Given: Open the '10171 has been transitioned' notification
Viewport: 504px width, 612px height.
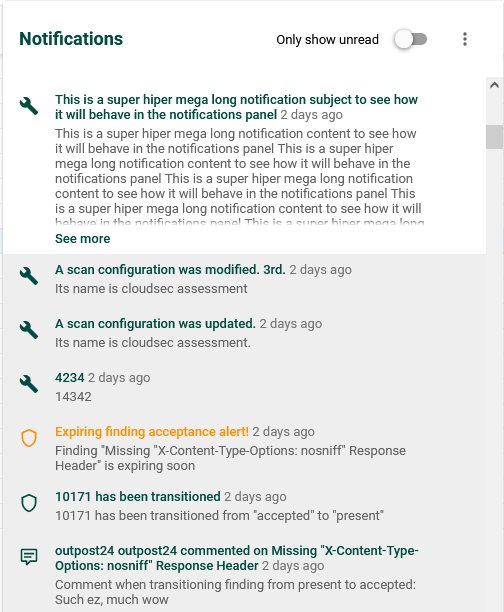Looking at the screenshot, I should click(138, 496).
